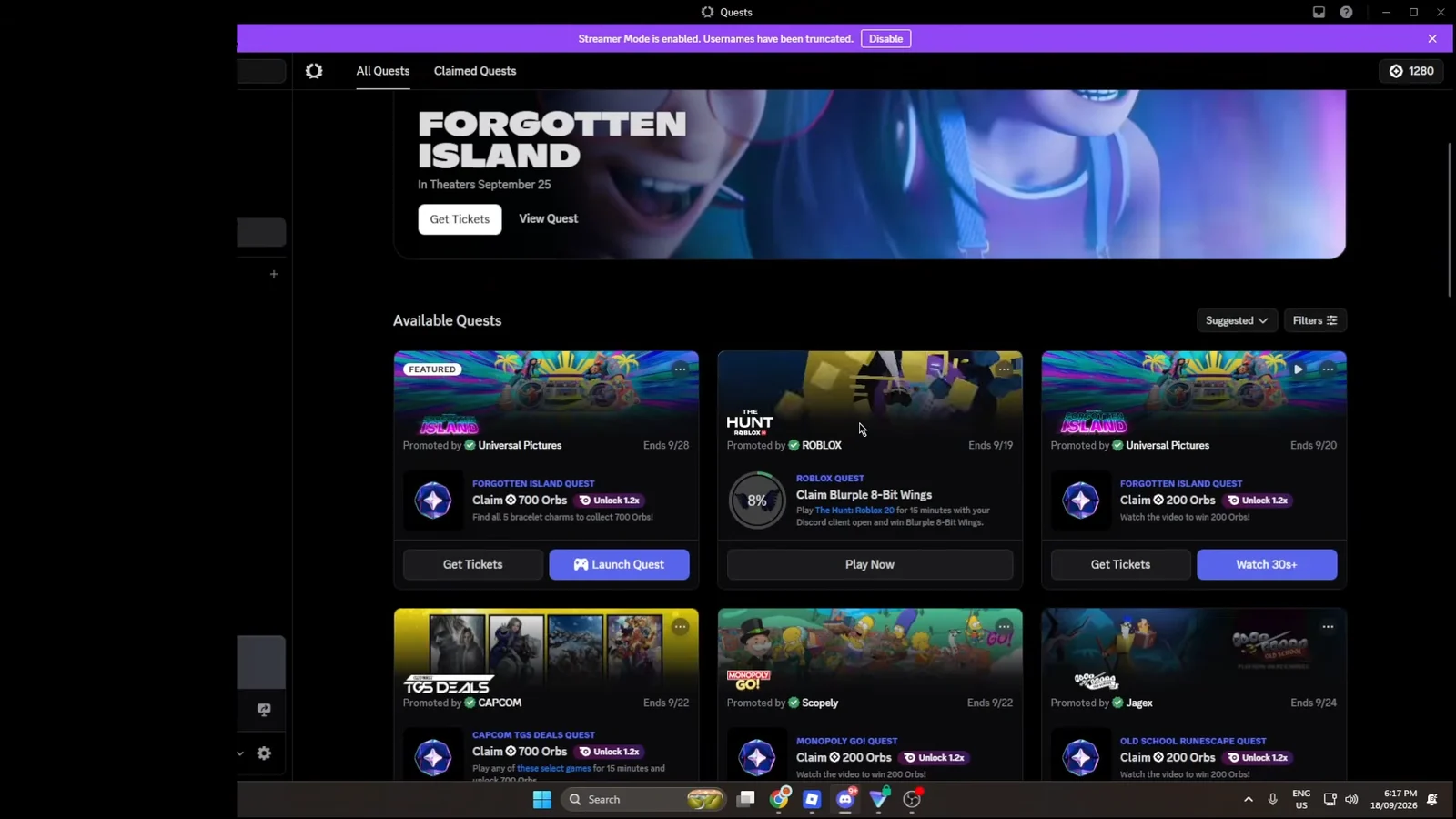Image resolution: width=1456 pixels, height=819 pixels.
Task: Click the 8% progress ring on Roblox quest
Action: pos(756,500)
